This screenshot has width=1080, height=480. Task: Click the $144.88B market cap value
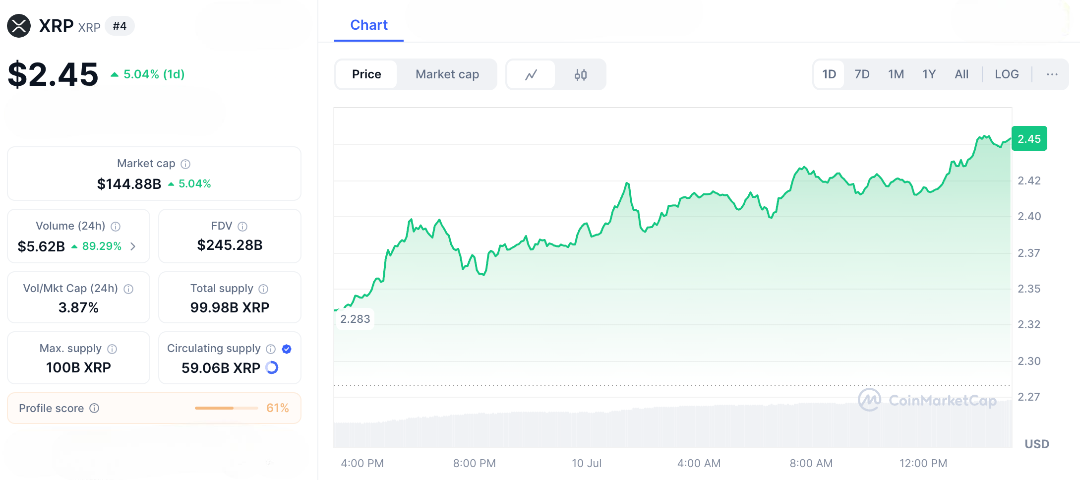pyautogui.click(x=129, y=184)
